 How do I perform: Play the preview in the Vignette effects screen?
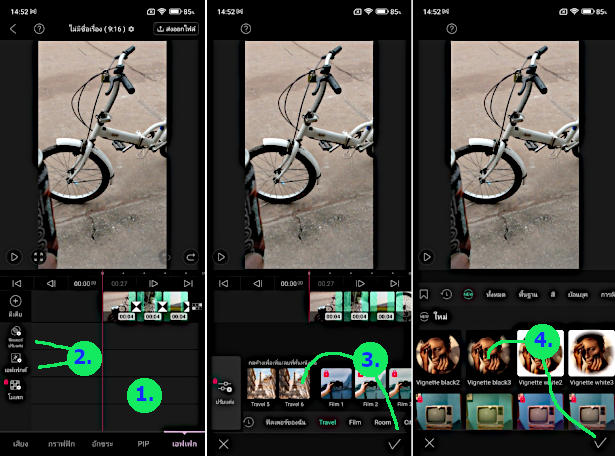click(x=427, y=257)
